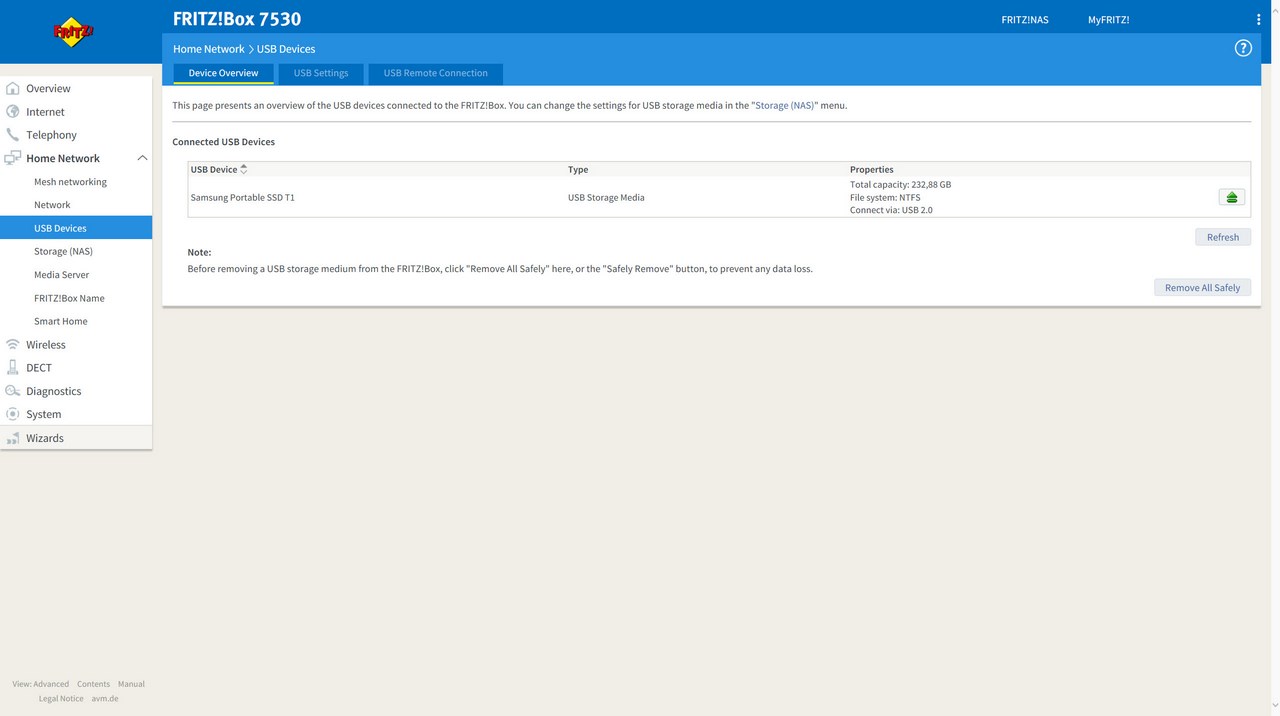Click the FRITZ!Box 7530 title
The height and width of the screenshot is (716, 1280).
coord(237,19)
